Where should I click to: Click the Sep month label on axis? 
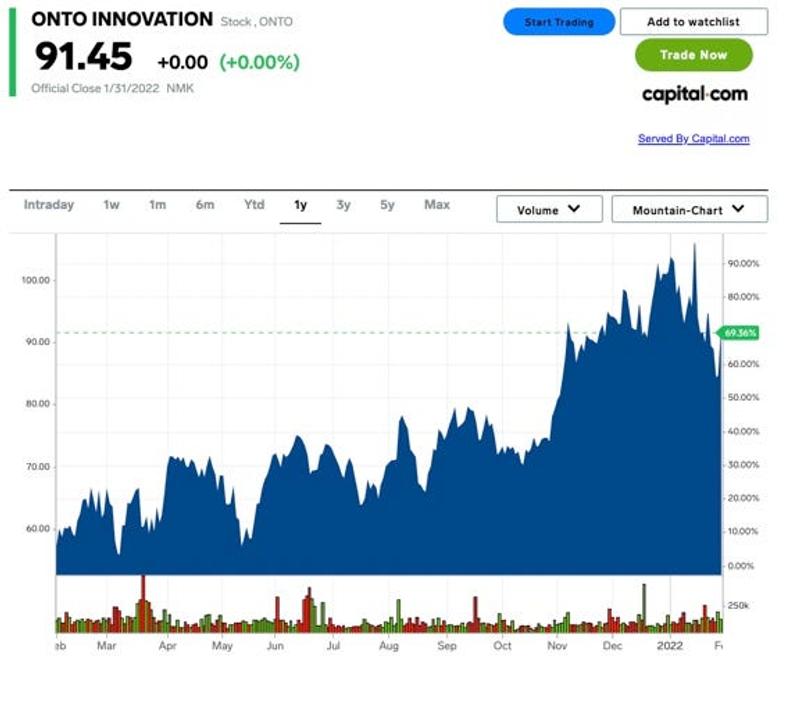coord(447,646)
